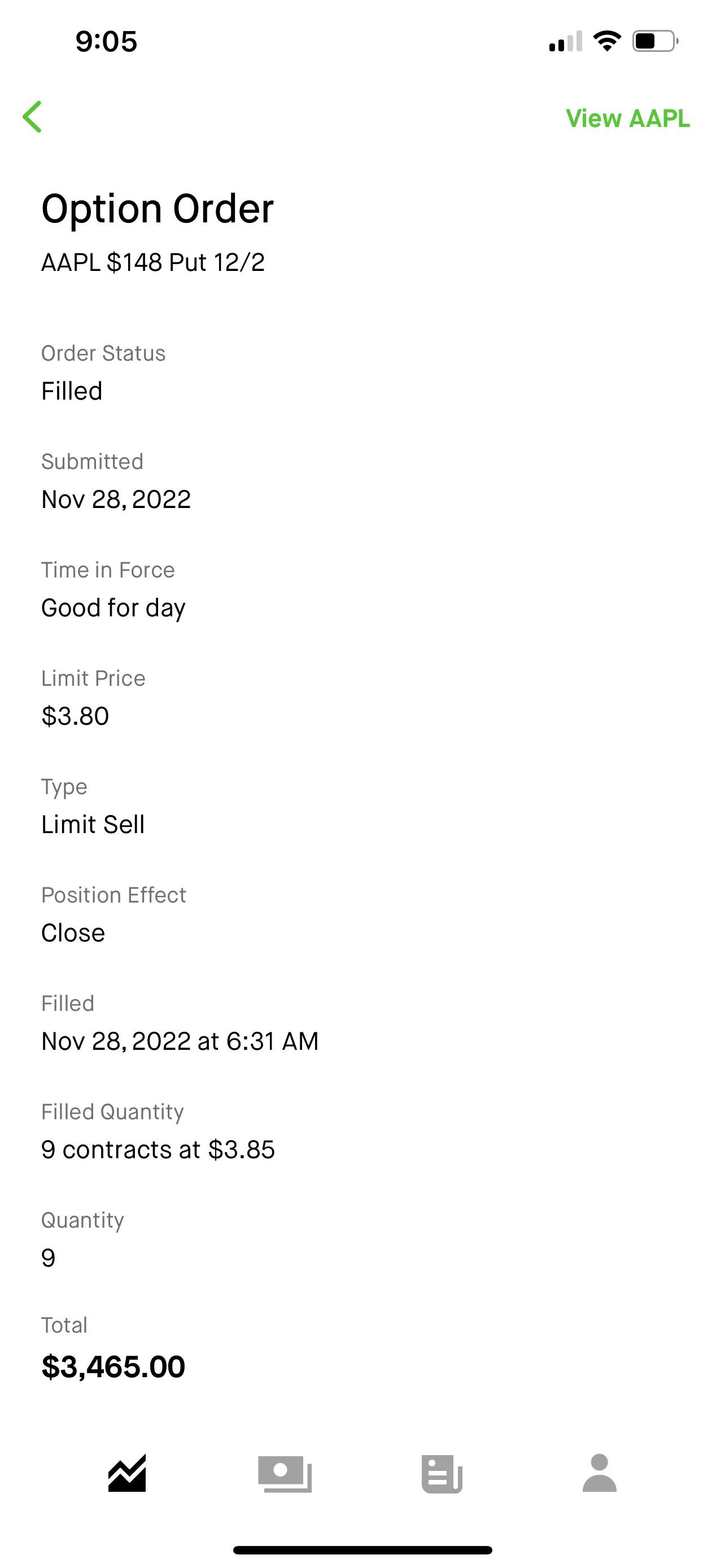Tap the green back chevron
This screenshot has width=725, height=1568.
pyautogui.click(x=33, y=117)
